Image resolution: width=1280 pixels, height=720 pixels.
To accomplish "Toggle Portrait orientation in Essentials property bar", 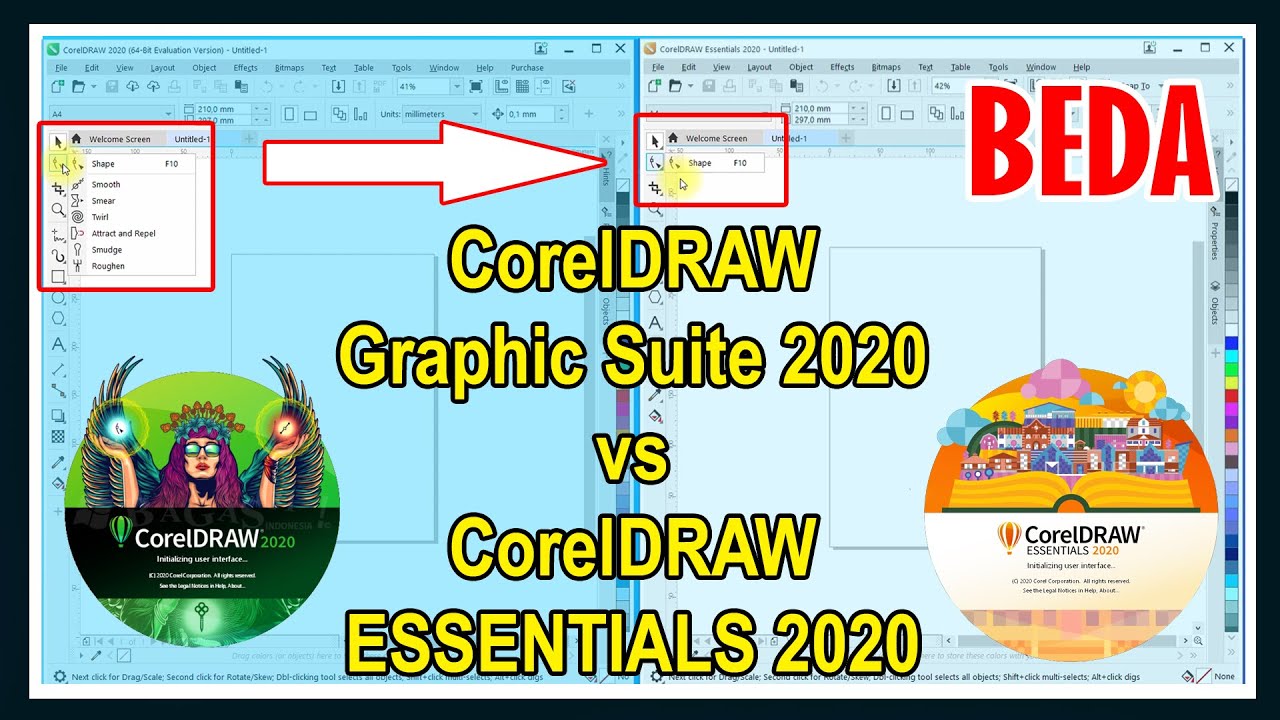I will tap(887, 114).
